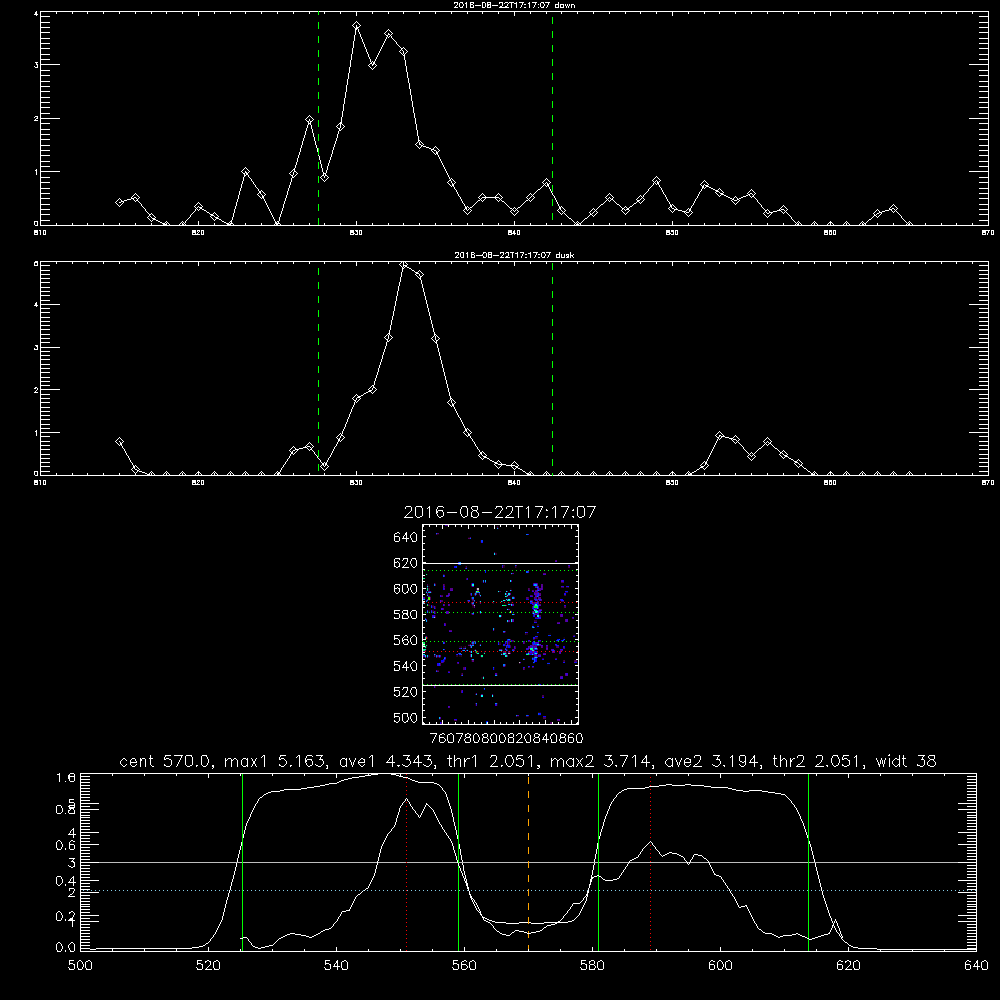Click the spectral image timestamp title above it
1000x1000 pixels.
(x=500, y=512)
